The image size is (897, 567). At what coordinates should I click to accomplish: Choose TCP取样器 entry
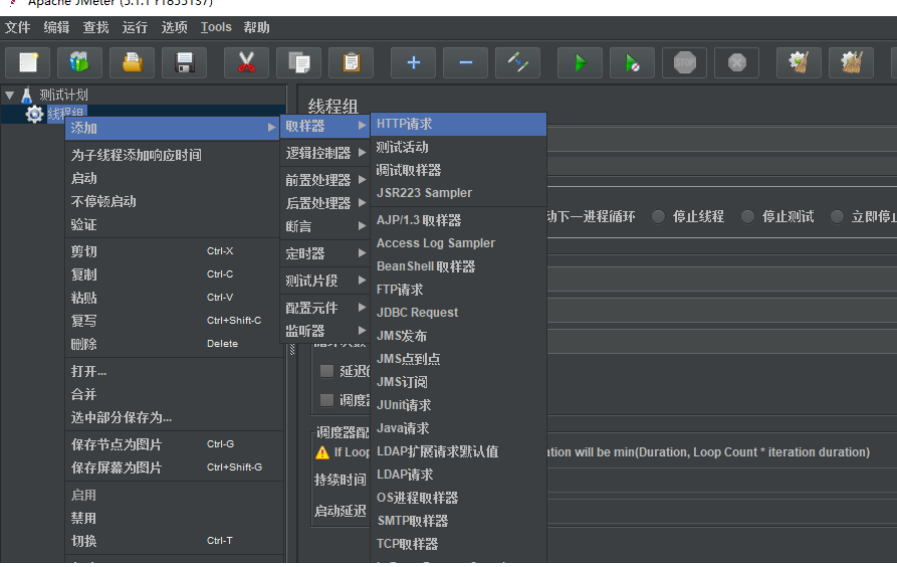click(x=459, y=544)
